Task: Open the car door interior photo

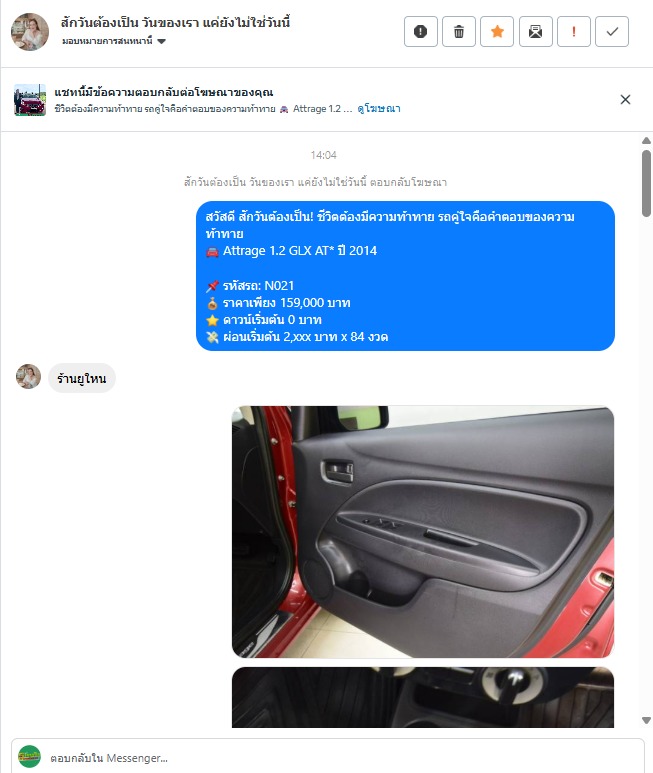Action: [423, 532]
